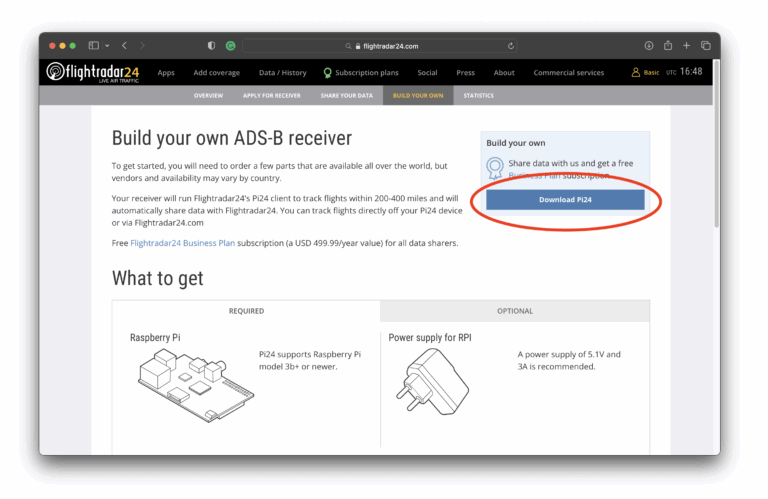Image resolution: width=768 pixels, height=499 pixels.
Task: Open the Safari downloads icon
Action: click(649, 46)
